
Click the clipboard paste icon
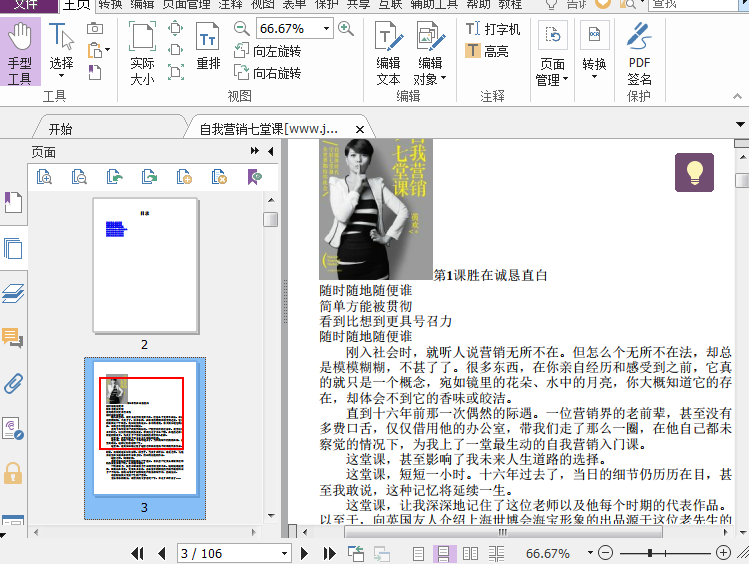click(x=95, y=50)
